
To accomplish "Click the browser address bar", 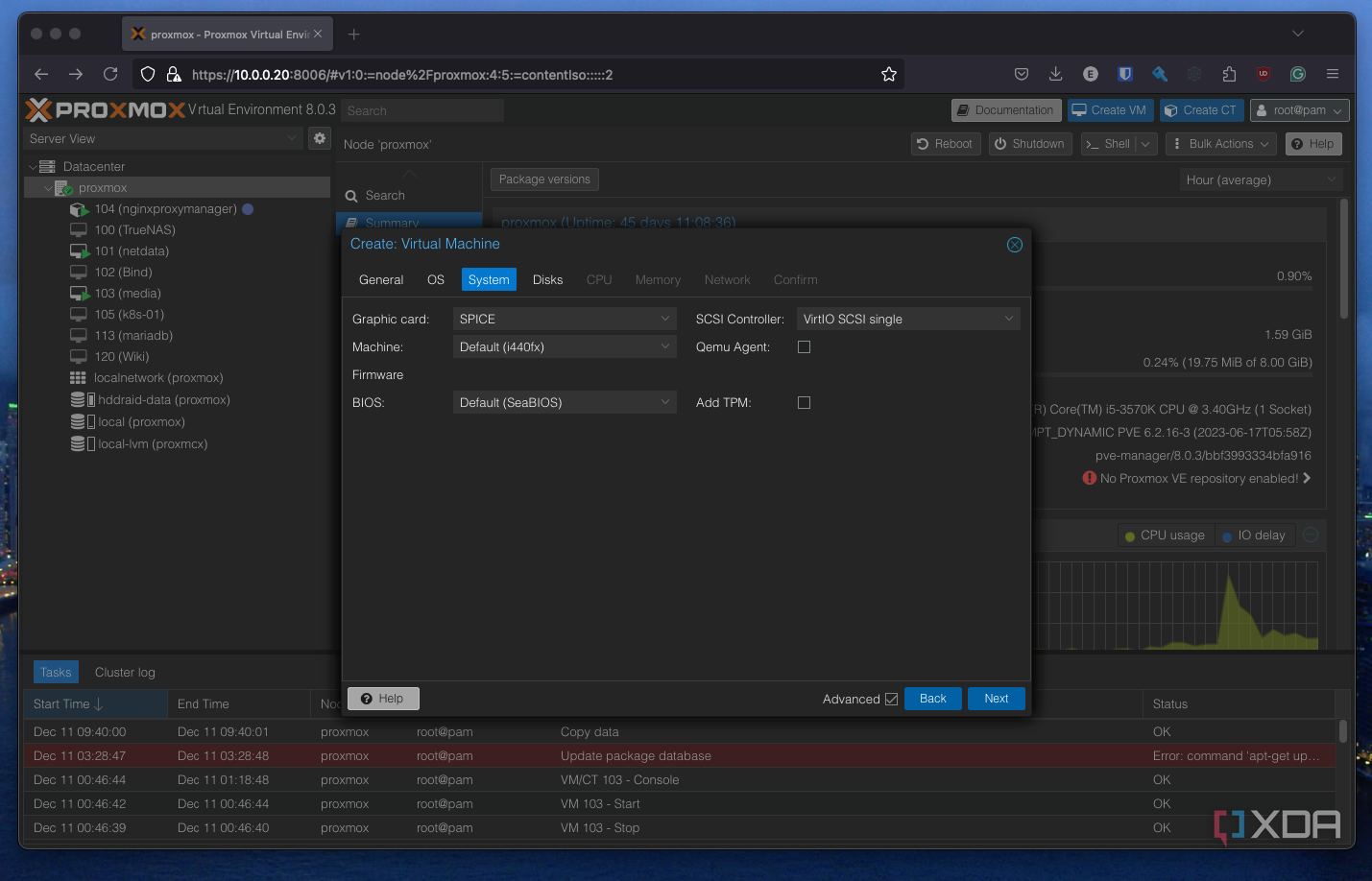I will (518, 74).
